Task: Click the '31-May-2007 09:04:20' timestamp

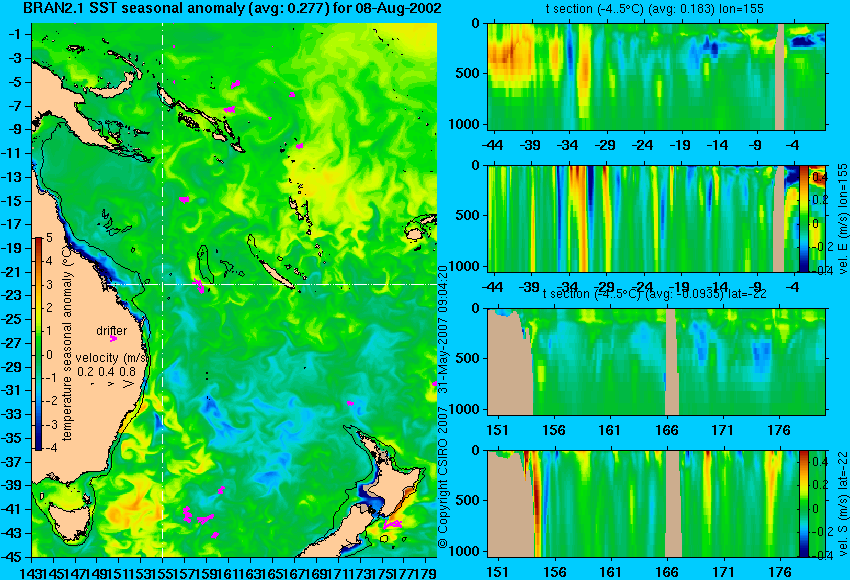Action: 442,328
